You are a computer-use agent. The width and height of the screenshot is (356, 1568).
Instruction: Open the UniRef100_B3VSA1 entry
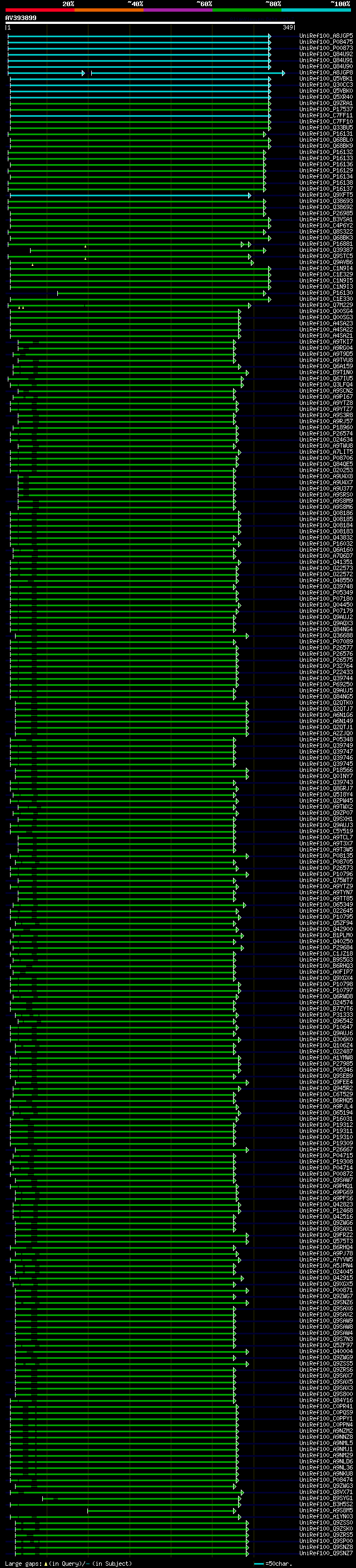325,220
